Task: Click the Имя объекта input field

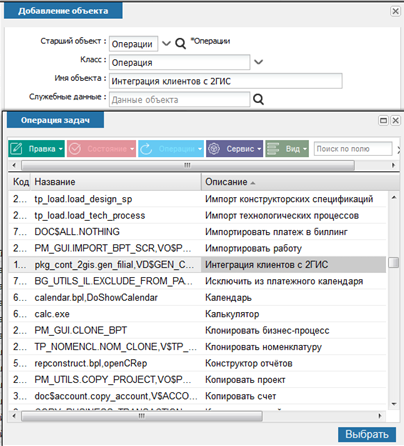Action: (x=226, y=81)
